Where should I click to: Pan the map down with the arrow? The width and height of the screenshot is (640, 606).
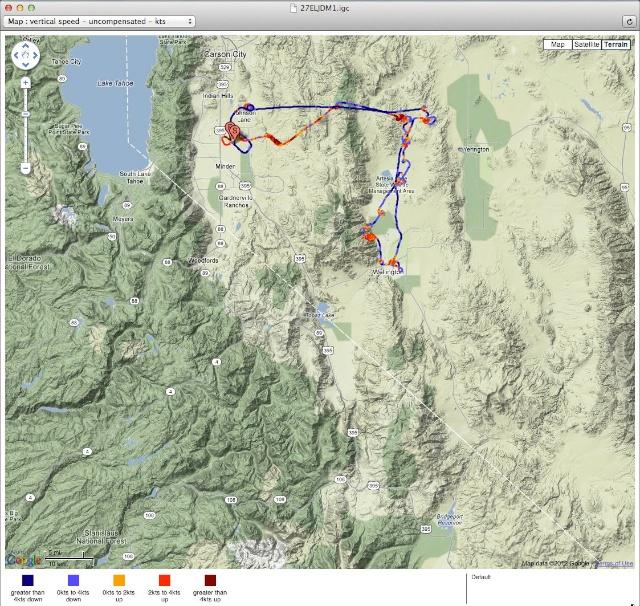coord(26,64)
